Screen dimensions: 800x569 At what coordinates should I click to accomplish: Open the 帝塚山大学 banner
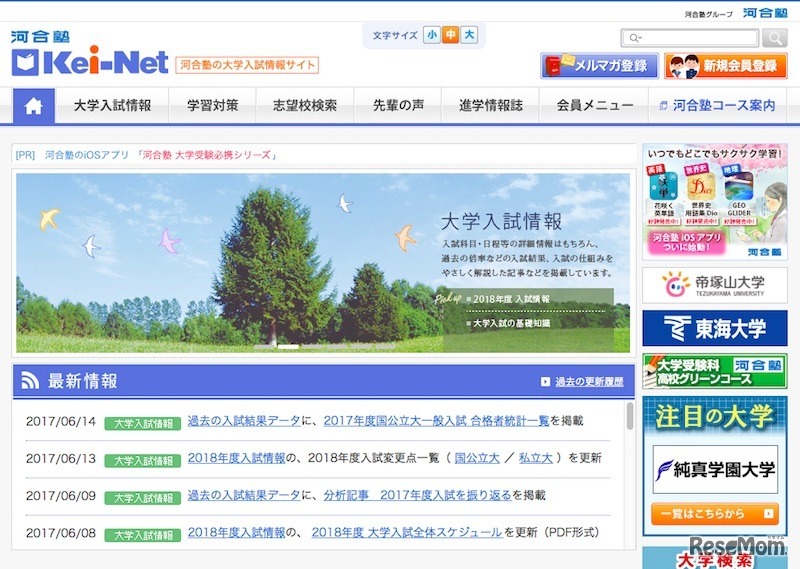point(714,285)
